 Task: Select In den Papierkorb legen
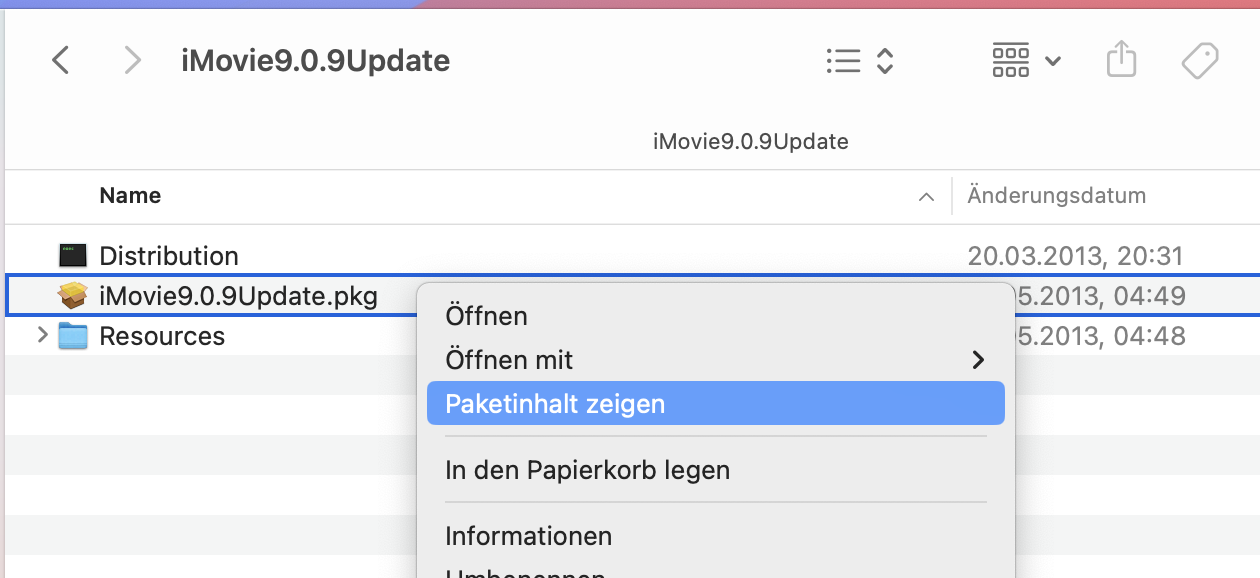coord(587,470)
